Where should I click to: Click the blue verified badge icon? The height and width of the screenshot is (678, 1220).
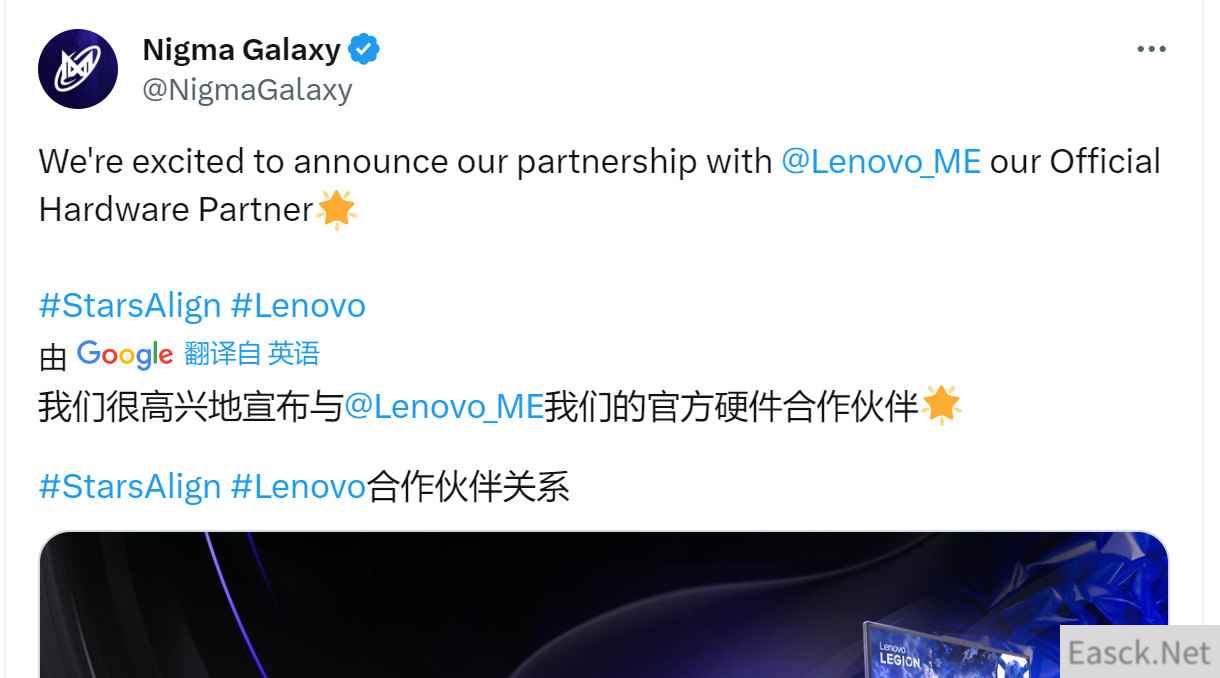click(364, 49)
